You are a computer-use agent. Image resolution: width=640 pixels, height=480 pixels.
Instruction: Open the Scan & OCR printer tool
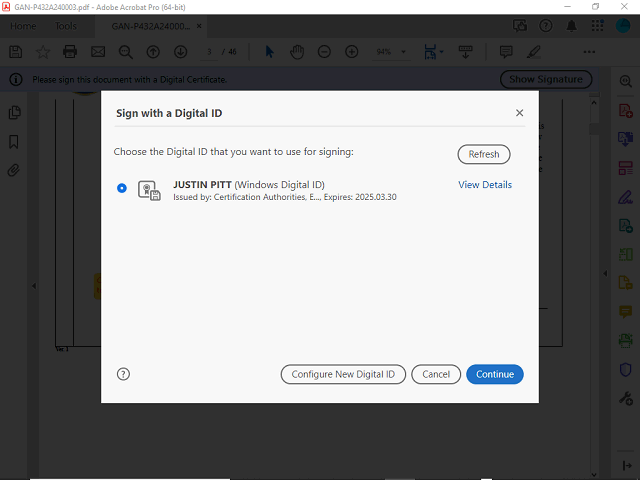[625, 340]
